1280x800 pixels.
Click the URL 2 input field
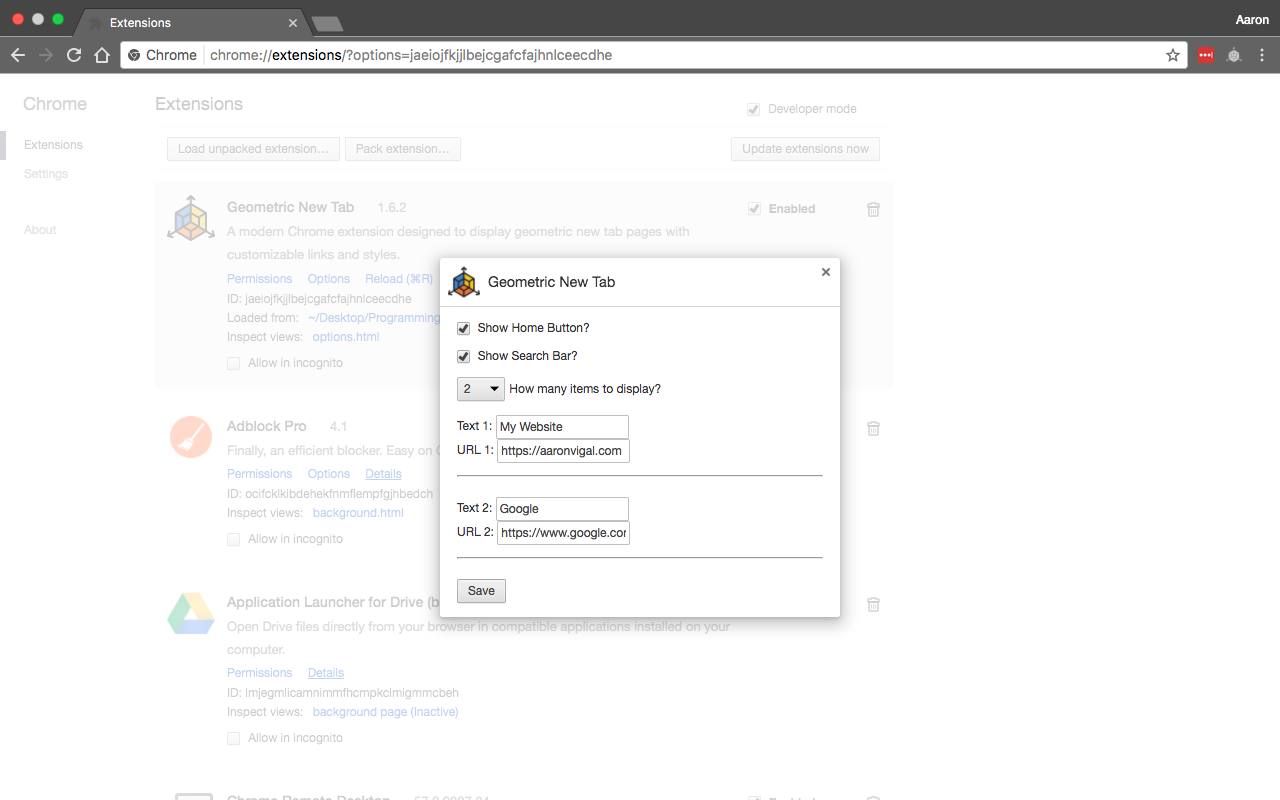[563, 533]
